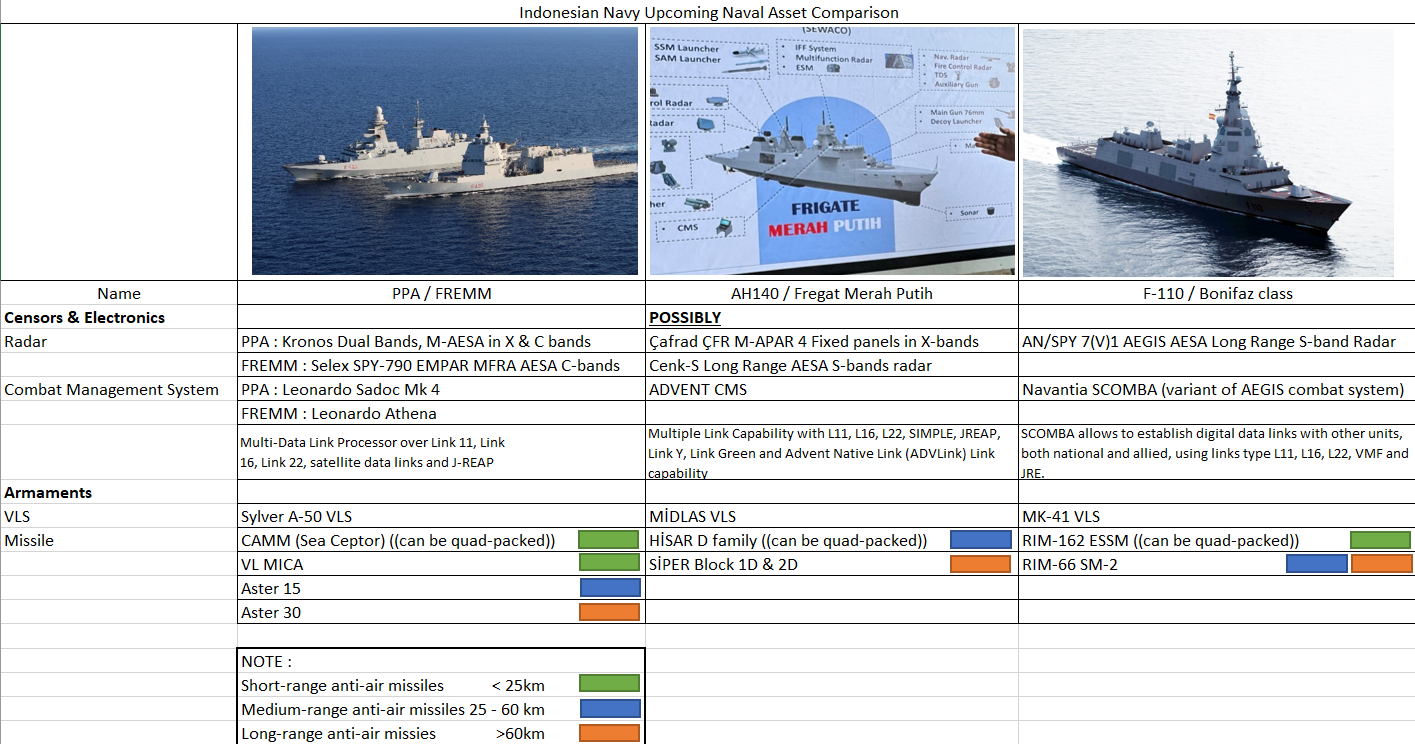Screen dimensions: 1415x744
Task: Click orange swatch in RIM-66 SM-2 row
Action: (x=1381, y=564)
